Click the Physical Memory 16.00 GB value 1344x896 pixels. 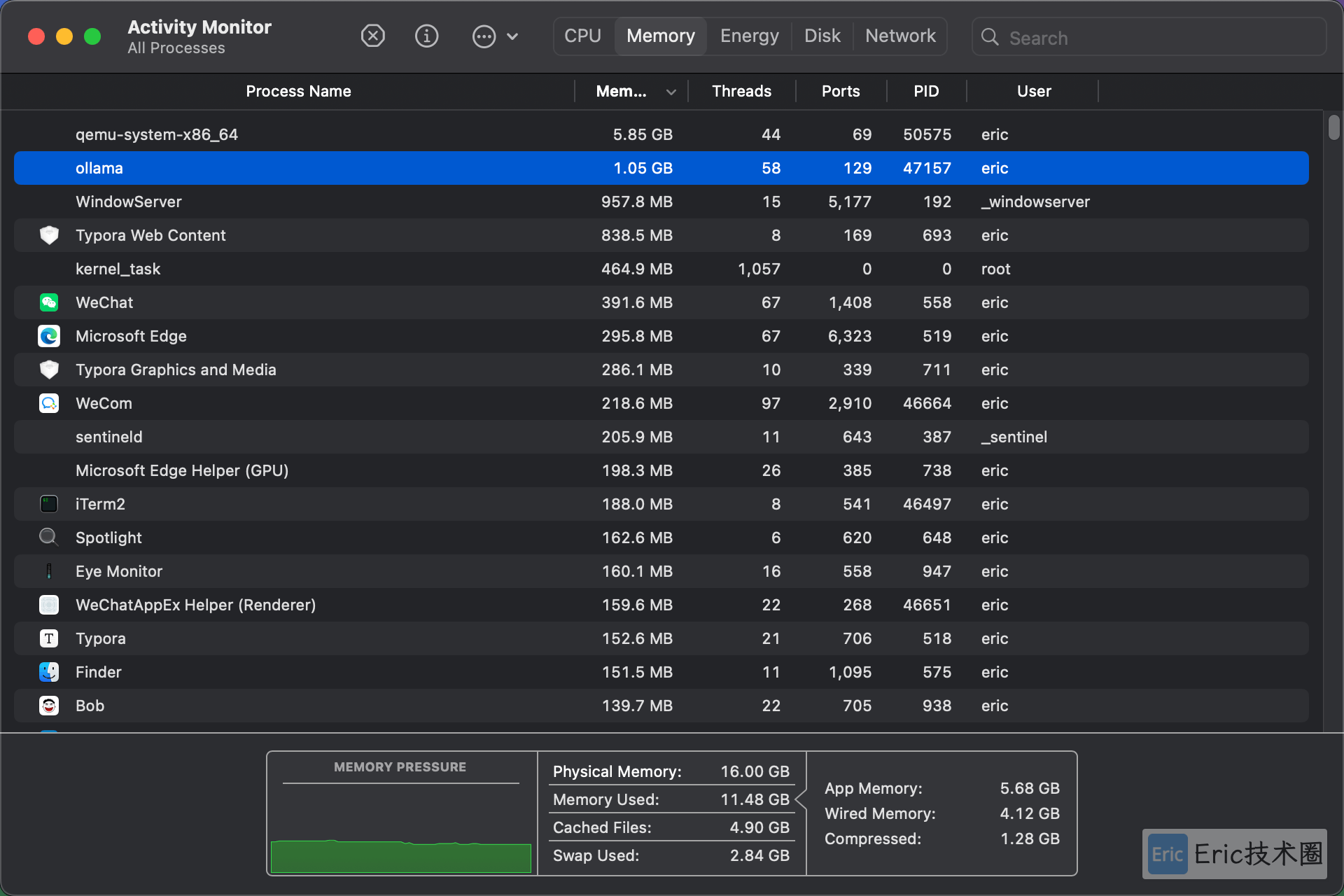755,771
